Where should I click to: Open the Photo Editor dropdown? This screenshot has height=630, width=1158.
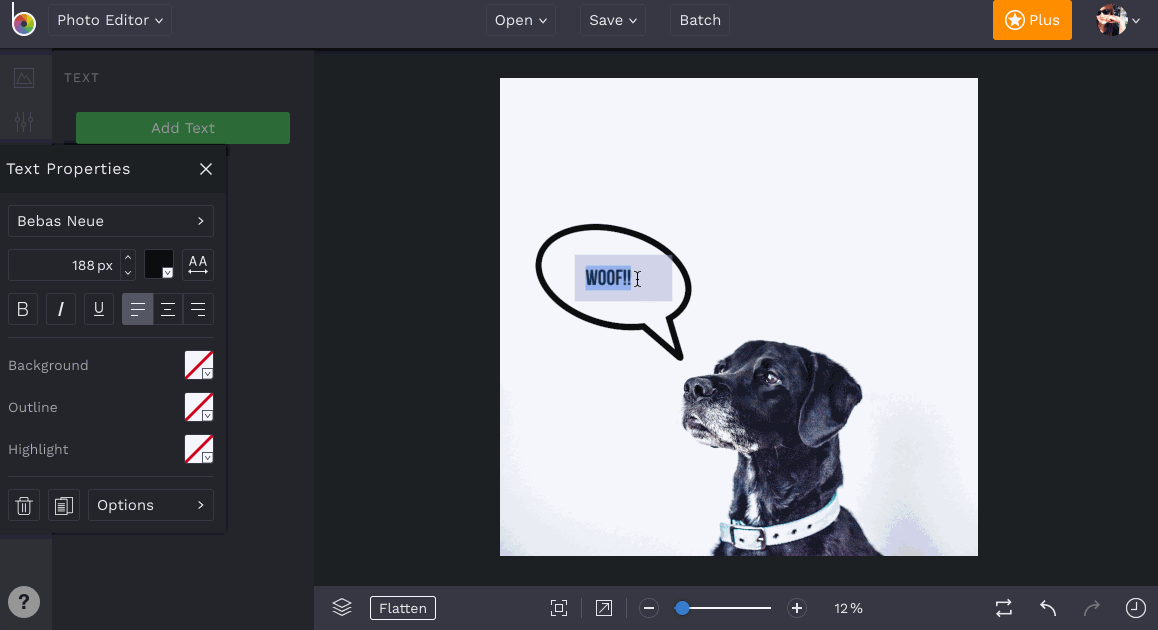(x=110, y=20)
